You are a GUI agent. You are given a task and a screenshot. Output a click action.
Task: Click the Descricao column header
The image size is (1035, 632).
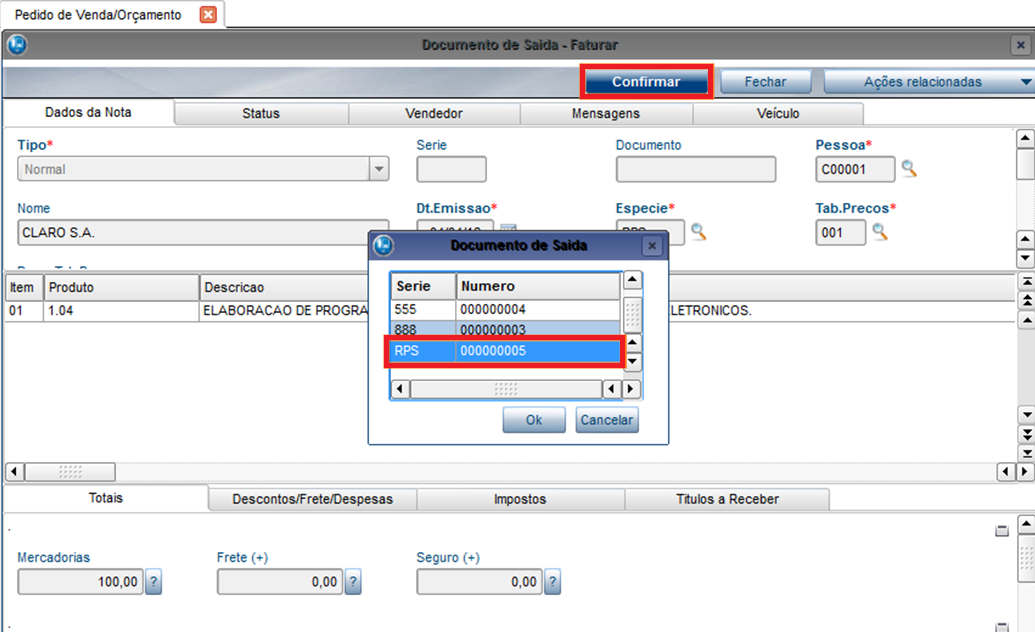coord(284,288)
